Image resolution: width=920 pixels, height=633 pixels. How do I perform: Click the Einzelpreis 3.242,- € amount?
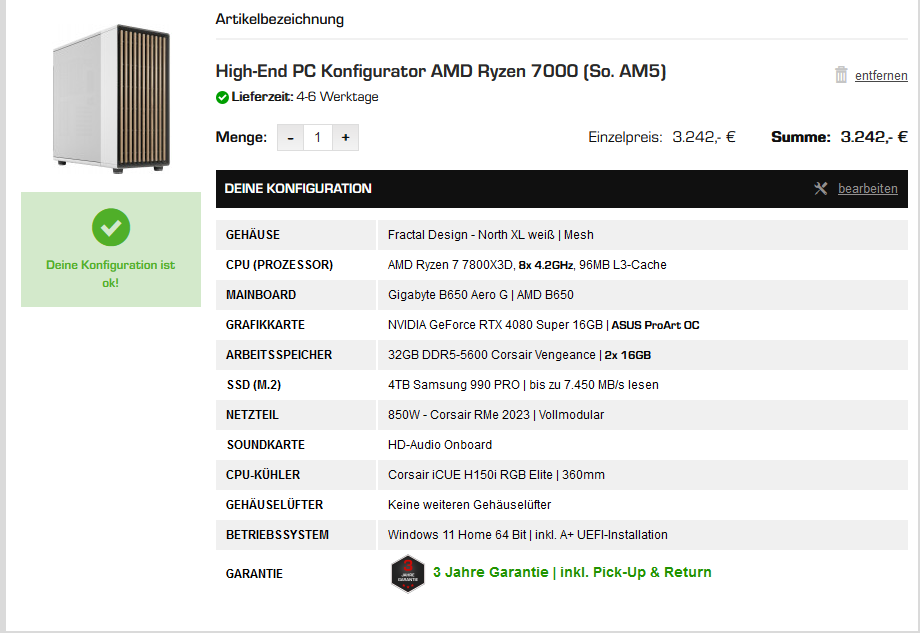tap(703, 137)
